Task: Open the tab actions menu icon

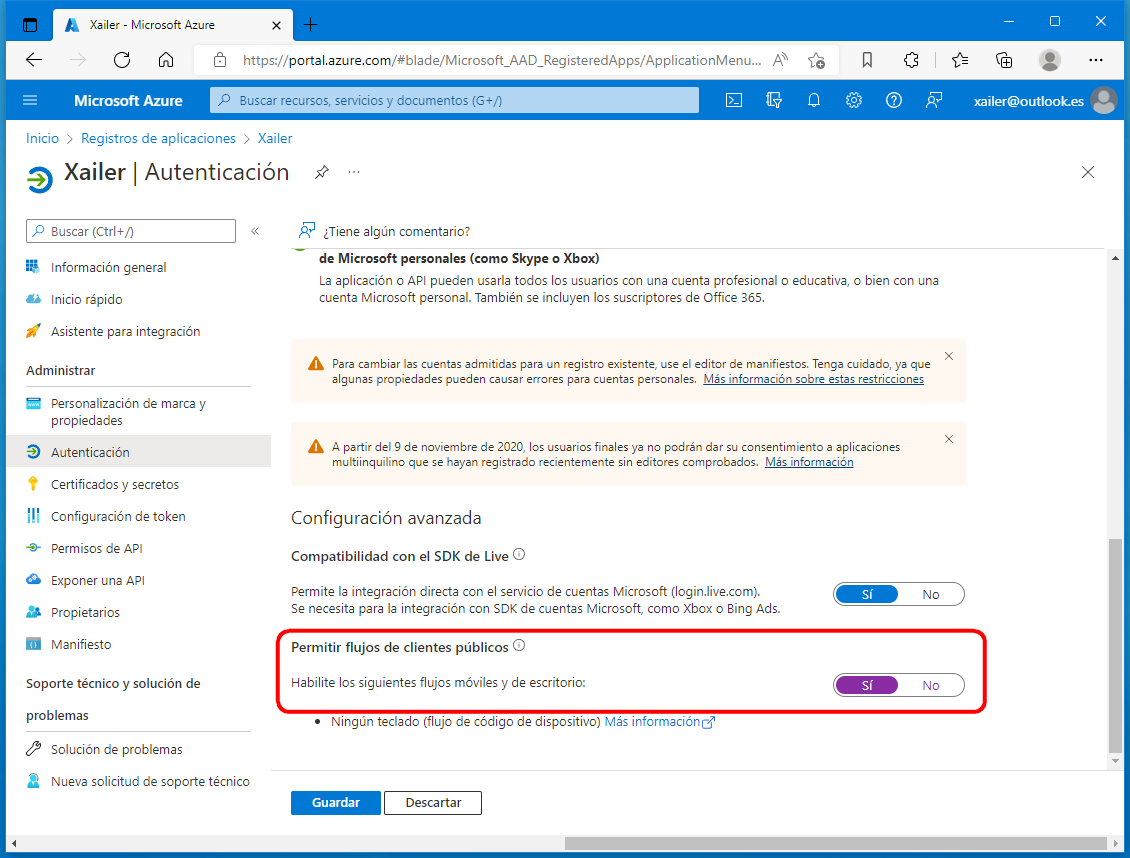Action: pyautogui.click(x=30, y=24)
